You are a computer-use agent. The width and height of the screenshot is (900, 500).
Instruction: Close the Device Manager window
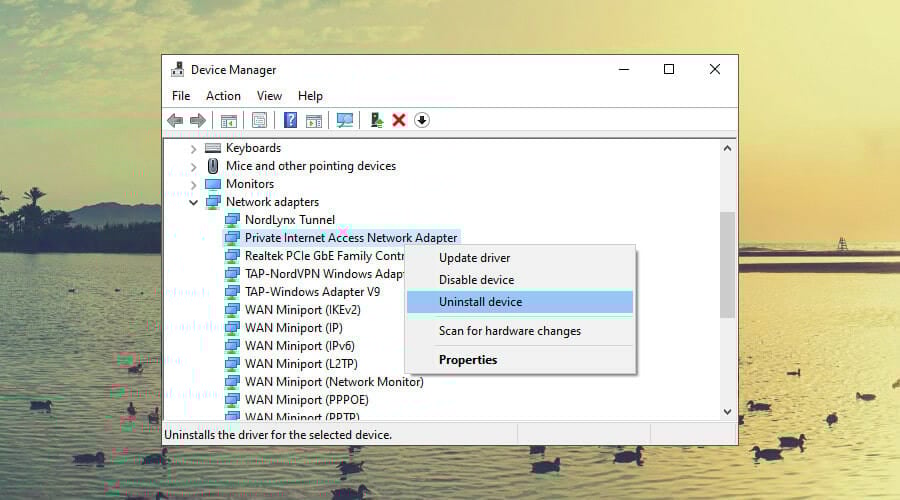[x=715, y=69]
